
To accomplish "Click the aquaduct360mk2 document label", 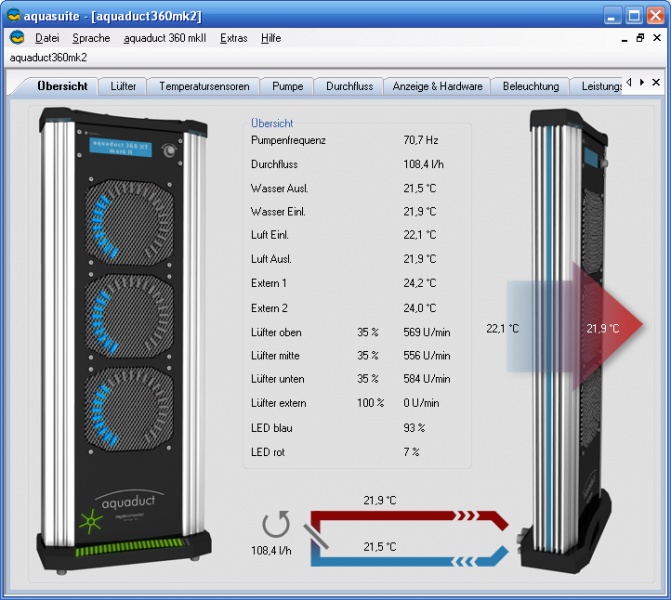I will [48, 57].
